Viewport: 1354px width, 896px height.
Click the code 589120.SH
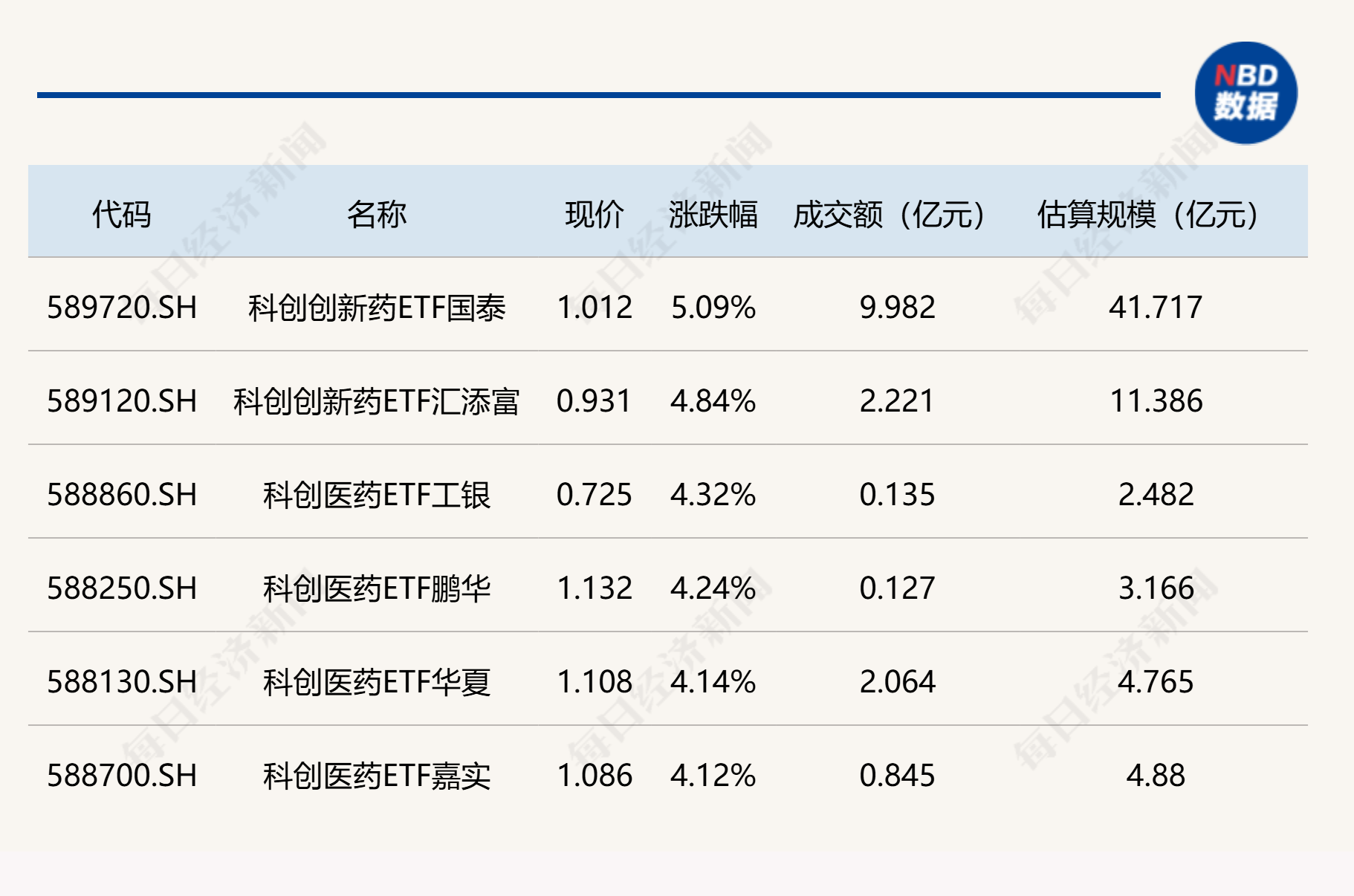click(122, 401)
